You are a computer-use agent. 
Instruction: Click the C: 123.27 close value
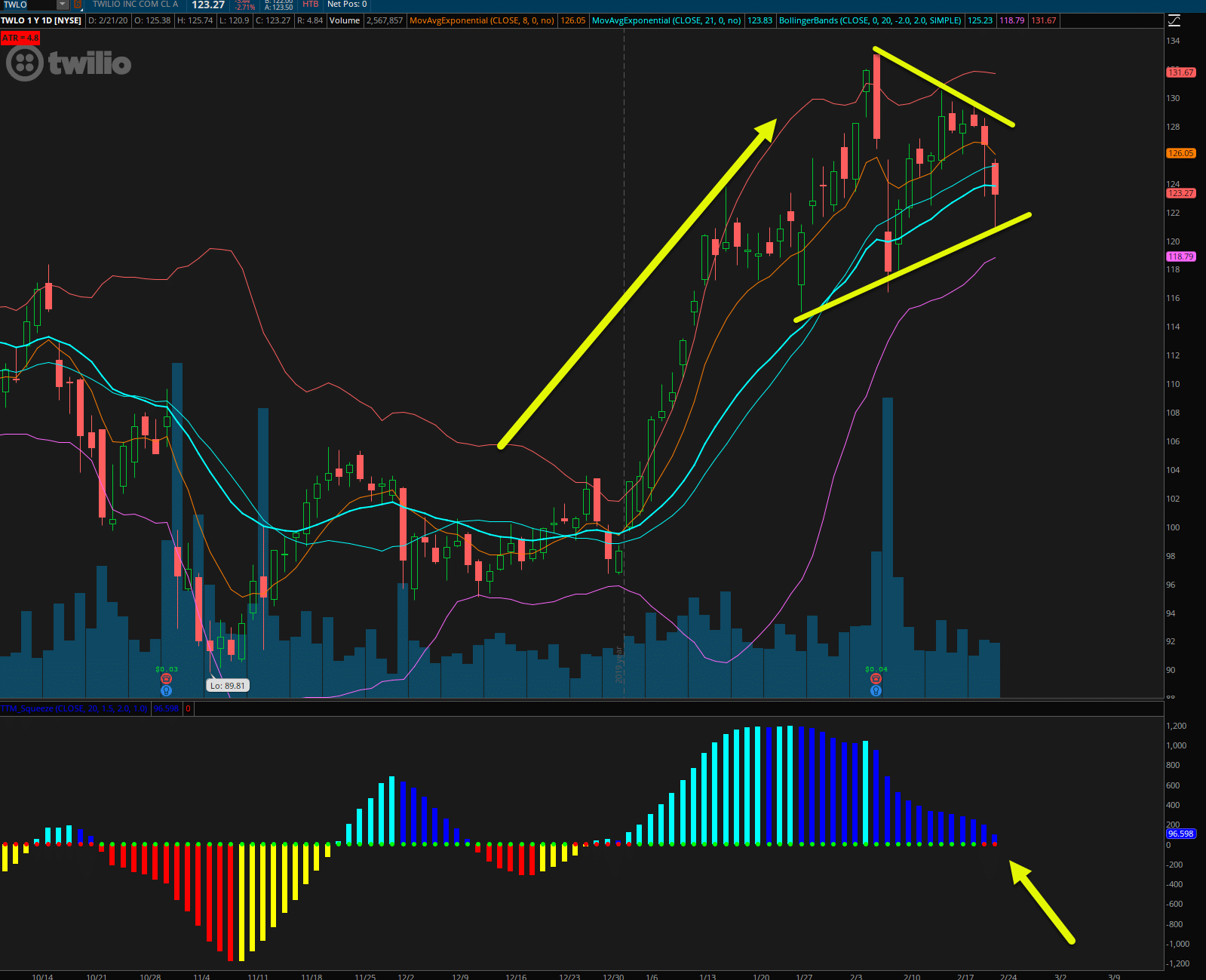pos(273,20)
